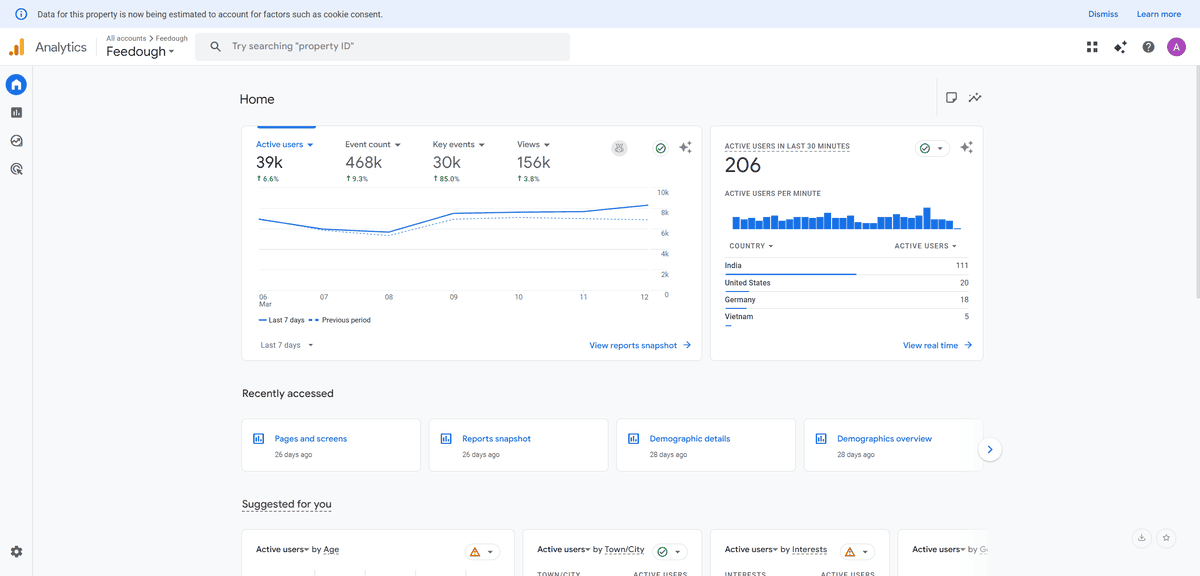Screen dimensions: 1200x576
Task: Open the notes icon next to Home title
Action: pyautogui.click(x=950, y=97)
